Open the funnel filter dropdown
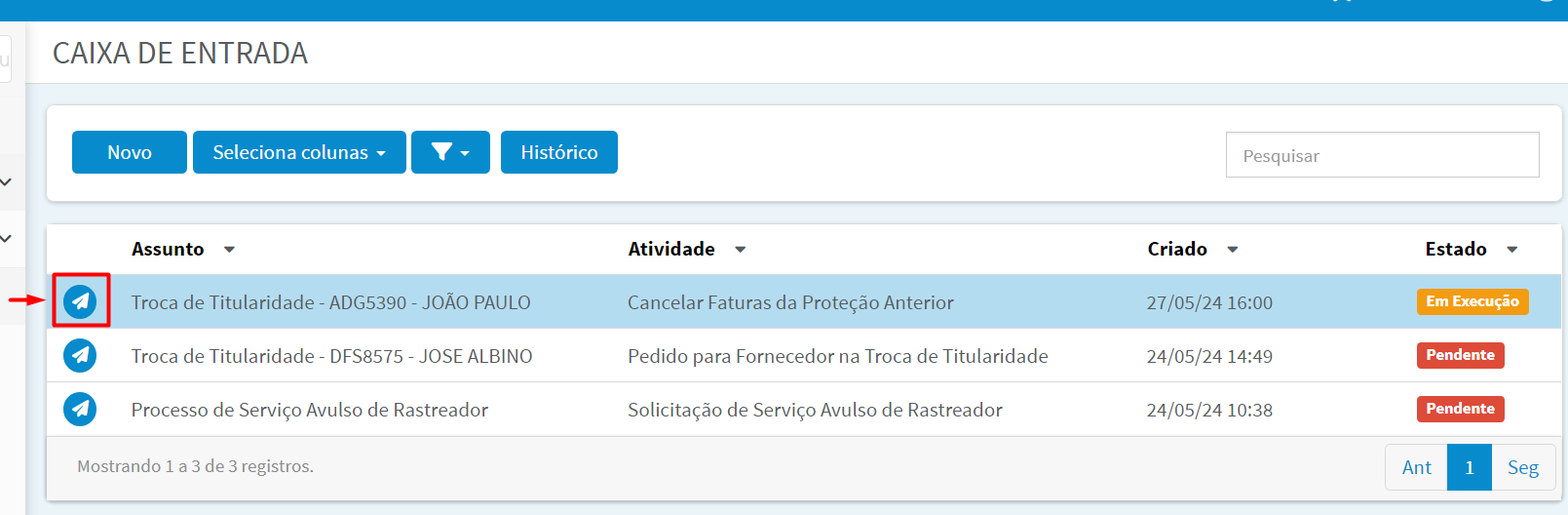This screenshot has height=515, width=1568. [x=450, y=152]
